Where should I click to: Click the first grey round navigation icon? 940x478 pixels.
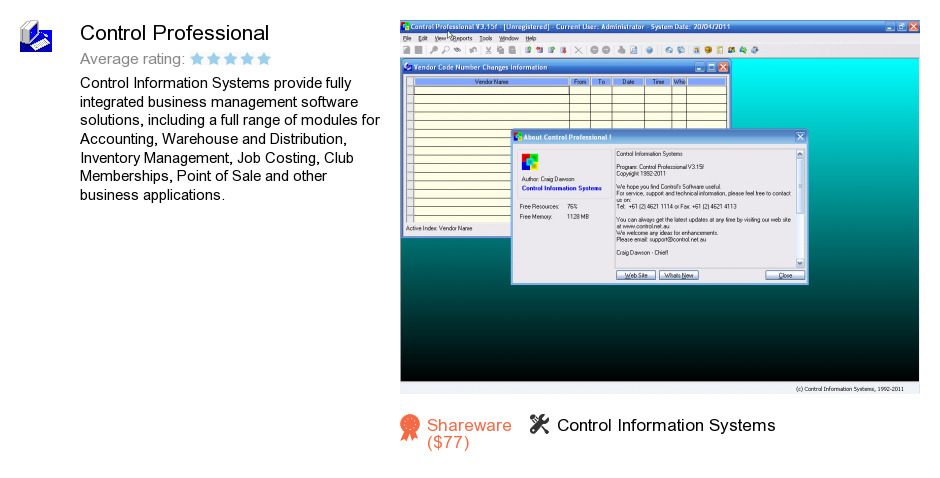[594, 50]
